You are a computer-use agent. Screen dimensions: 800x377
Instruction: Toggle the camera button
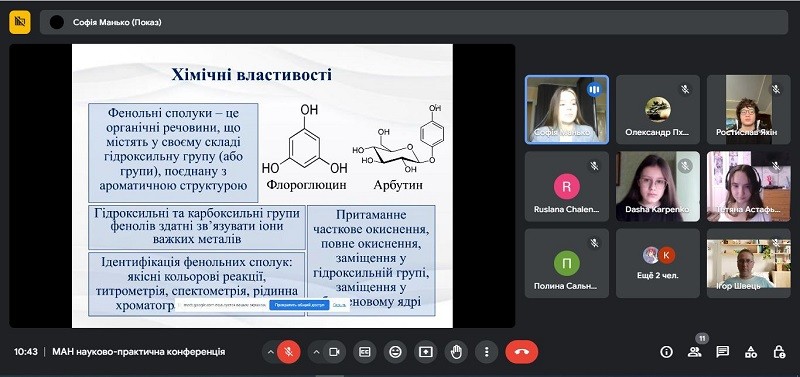[334, 352]
